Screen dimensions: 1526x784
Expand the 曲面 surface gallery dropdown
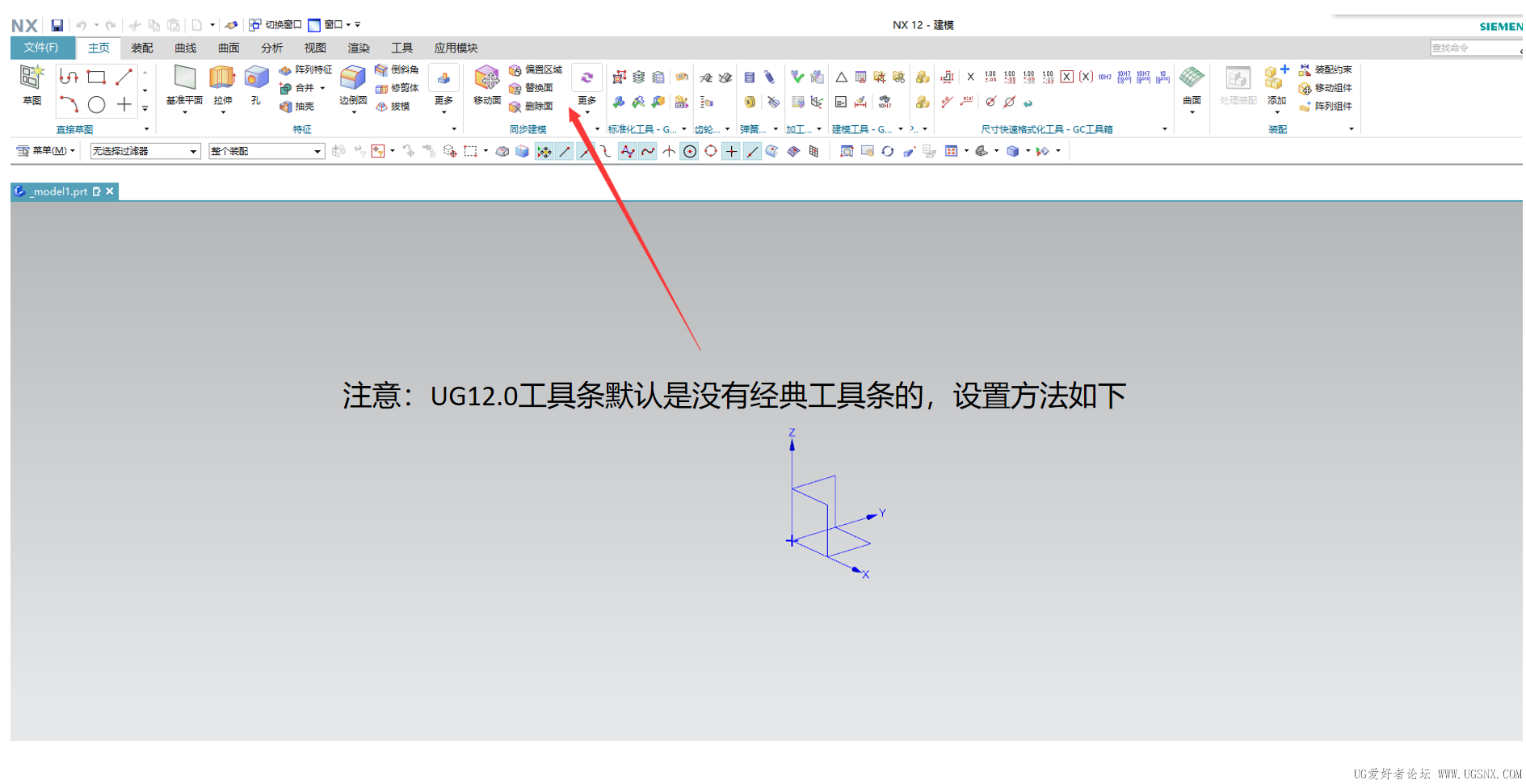[x=1192, y=112]
